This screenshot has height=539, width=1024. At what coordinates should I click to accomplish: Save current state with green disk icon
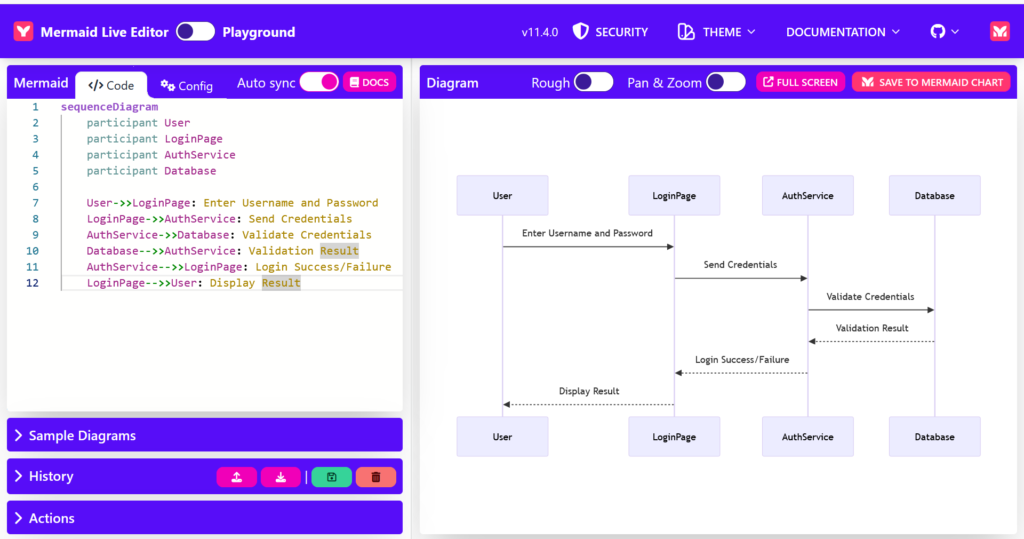tap(331, 477)
